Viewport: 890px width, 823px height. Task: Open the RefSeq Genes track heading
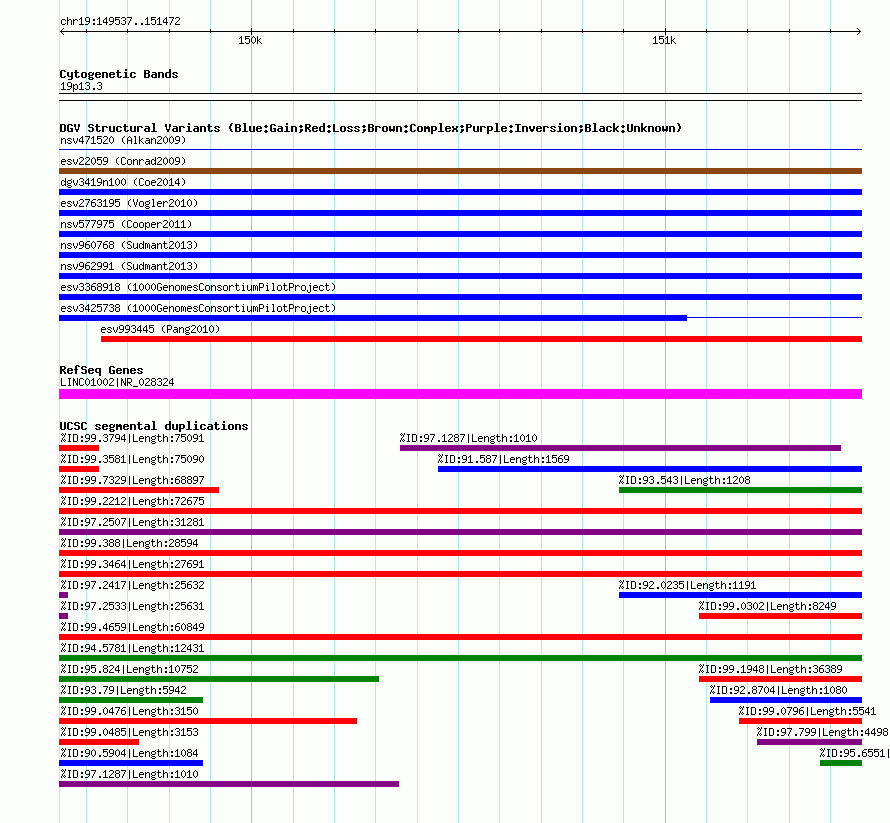(101, 370)
